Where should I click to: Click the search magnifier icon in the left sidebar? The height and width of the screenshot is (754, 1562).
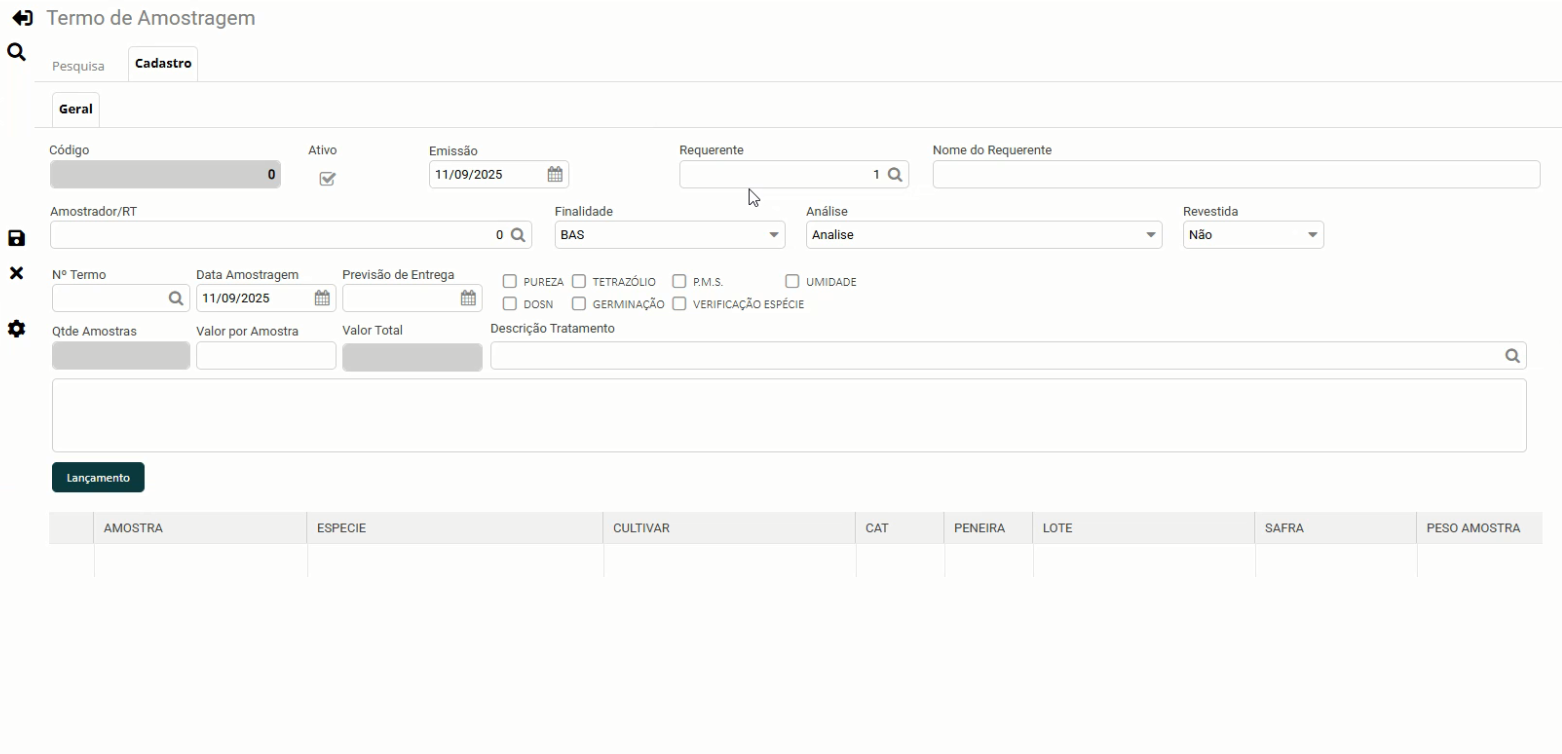point(16,51)
